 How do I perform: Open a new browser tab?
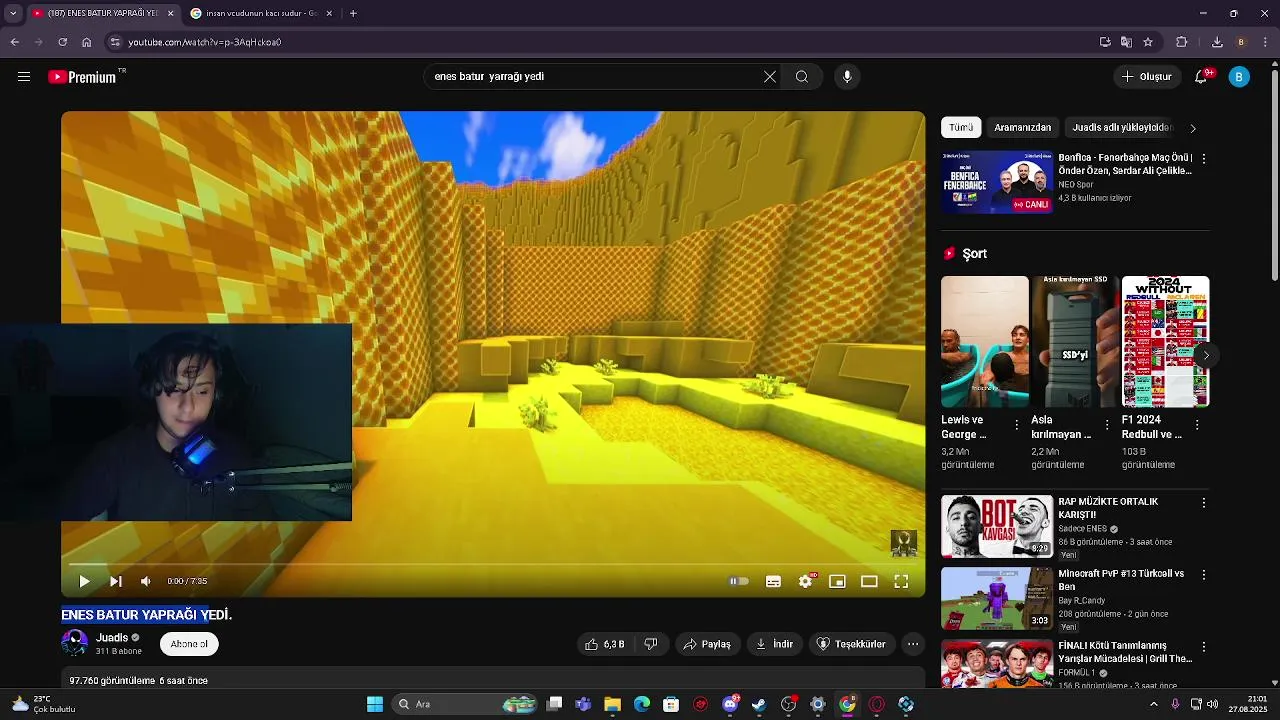353,13
